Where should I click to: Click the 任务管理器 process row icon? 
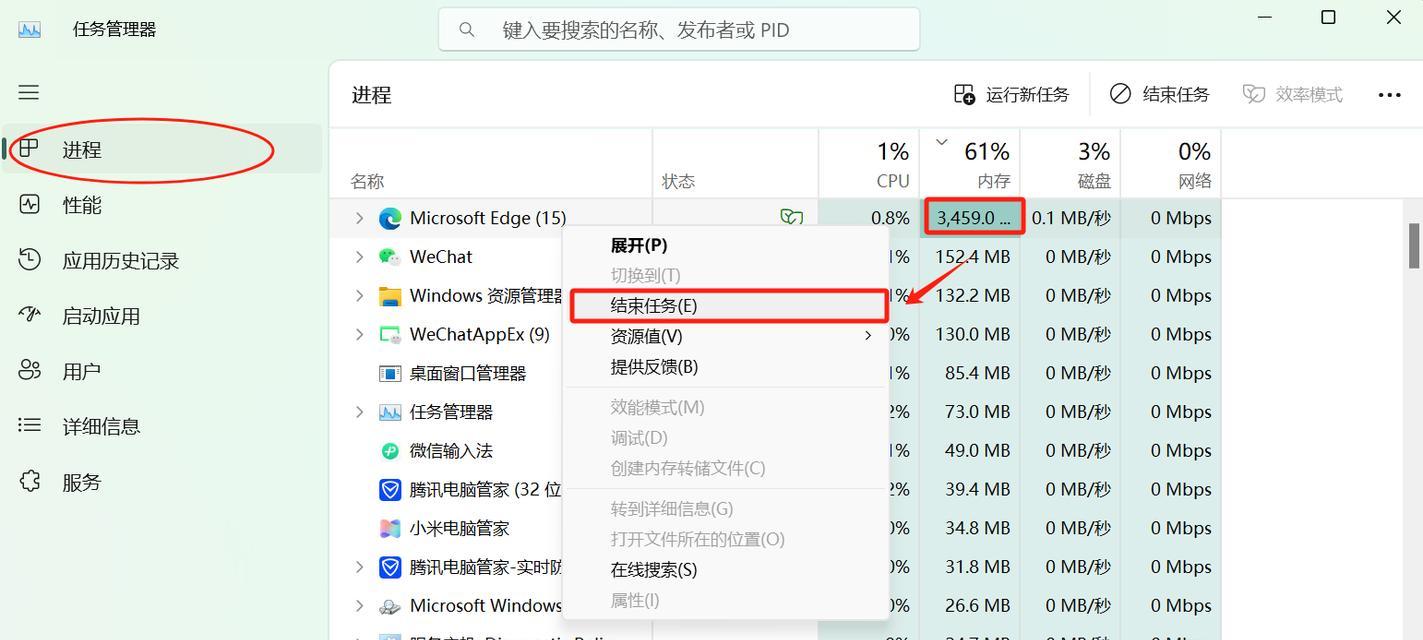coord(390,412)
